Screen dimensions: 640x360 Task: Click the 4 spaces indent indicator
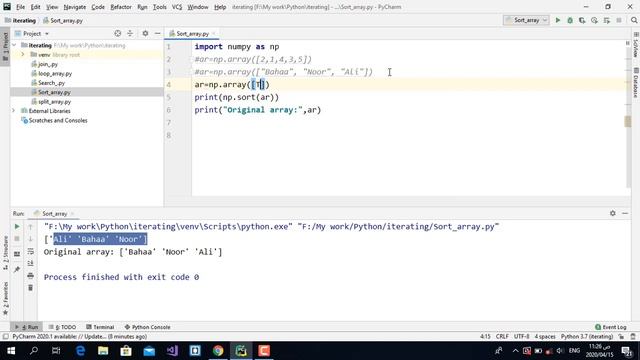[545, 336]
